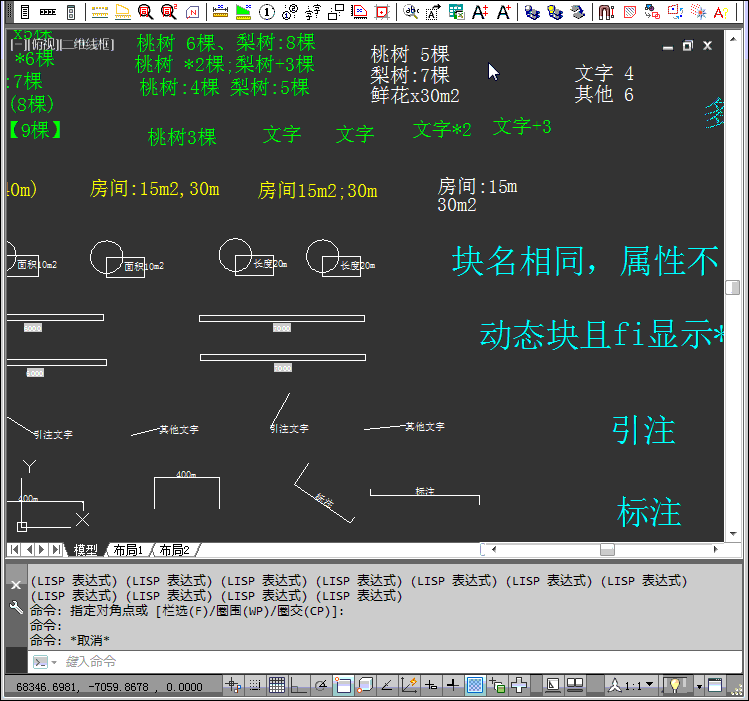Click the red hatch pattern toolbar icon
The height and width of the screenshot is (701, 749).
[x=630, y=12]
